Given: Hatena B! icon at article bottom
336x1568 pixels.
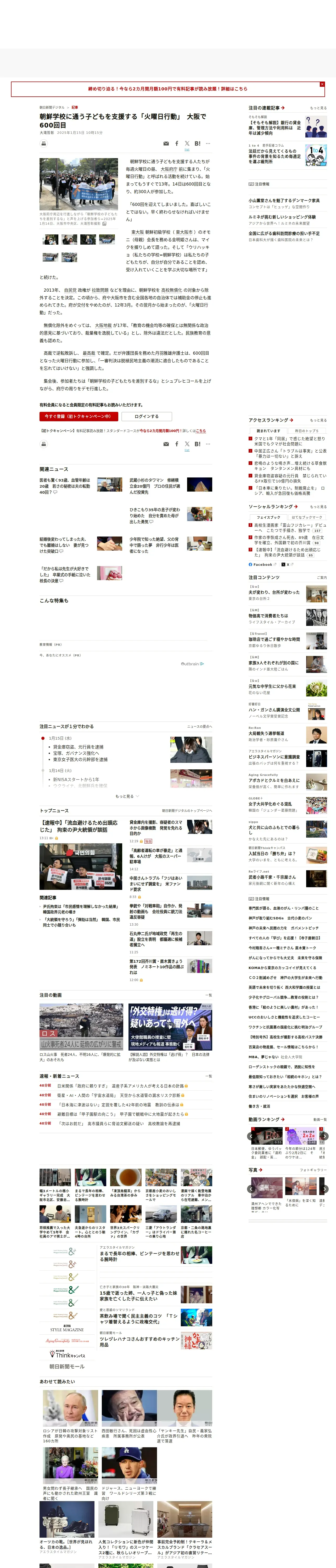Looking at the screenshot, I should tap(198, 444).
